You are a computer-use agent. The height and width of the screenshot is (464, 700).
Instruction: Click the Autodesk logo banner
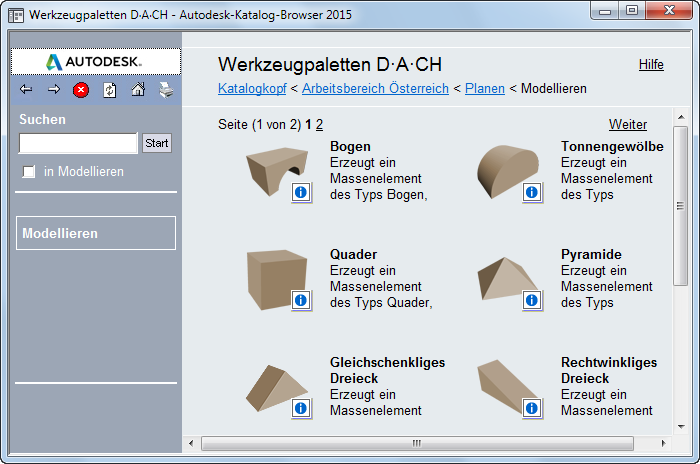pyautogui.click(x=96, y=62)
